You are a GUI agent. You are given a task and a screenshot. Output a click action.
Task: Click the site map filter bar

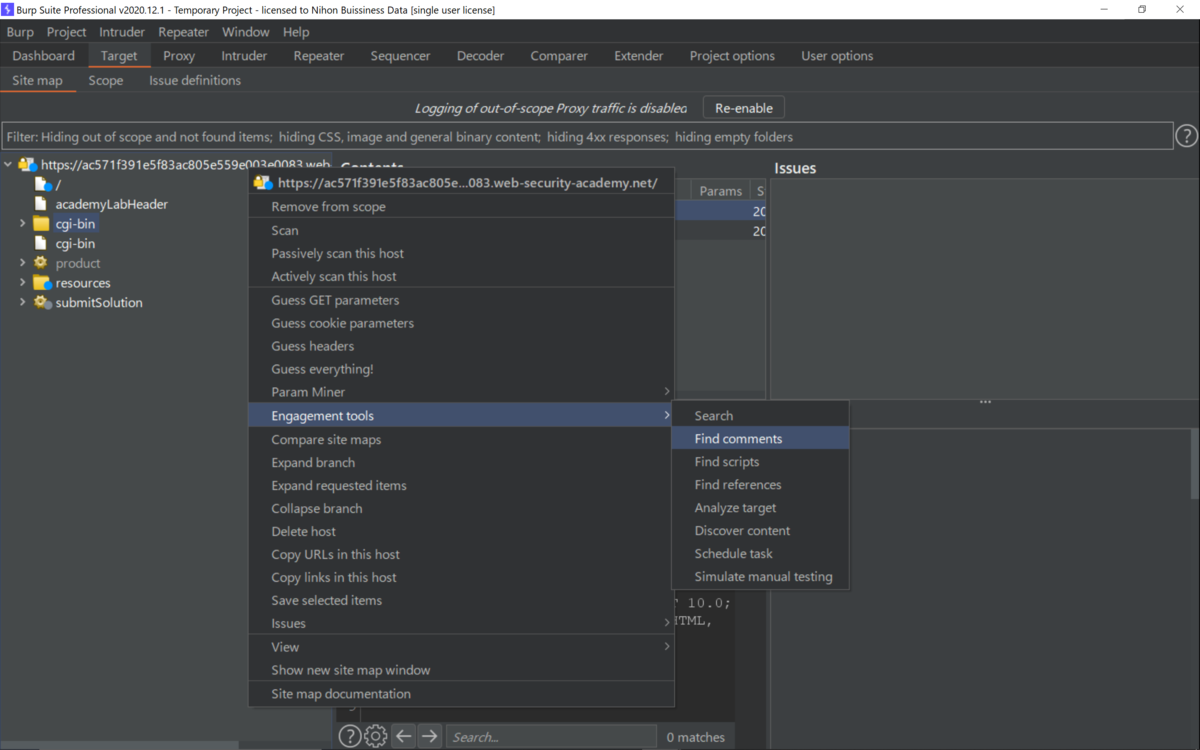(587, 136)
